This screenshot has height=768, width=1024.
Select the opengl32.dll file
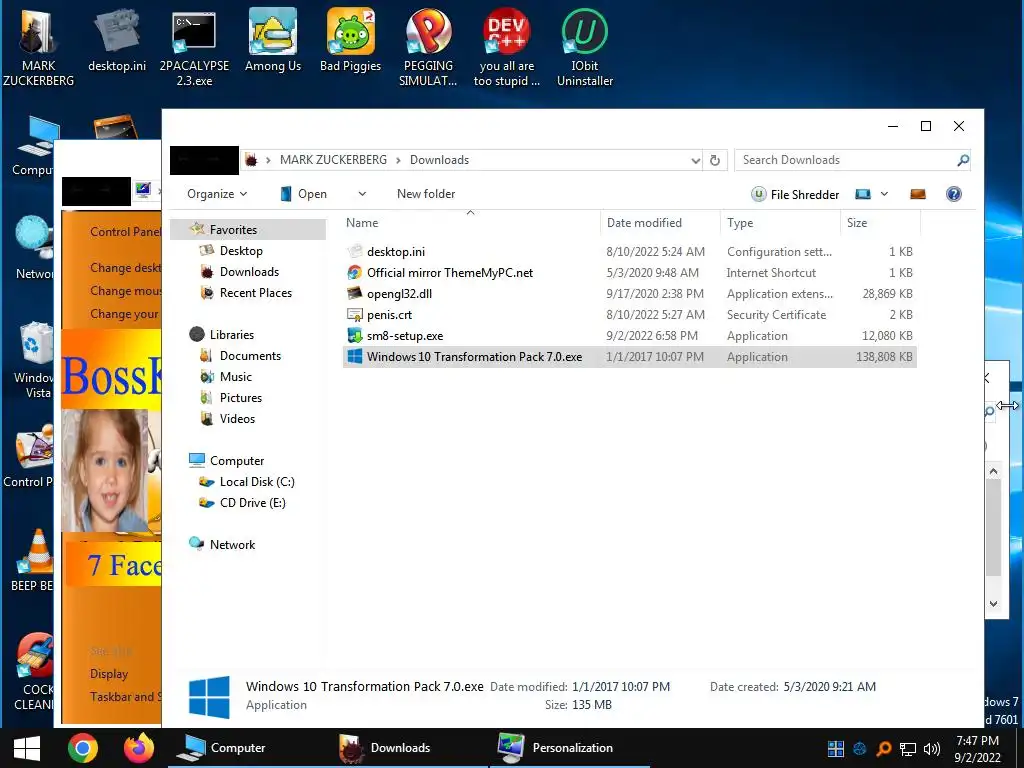point(630,294)
